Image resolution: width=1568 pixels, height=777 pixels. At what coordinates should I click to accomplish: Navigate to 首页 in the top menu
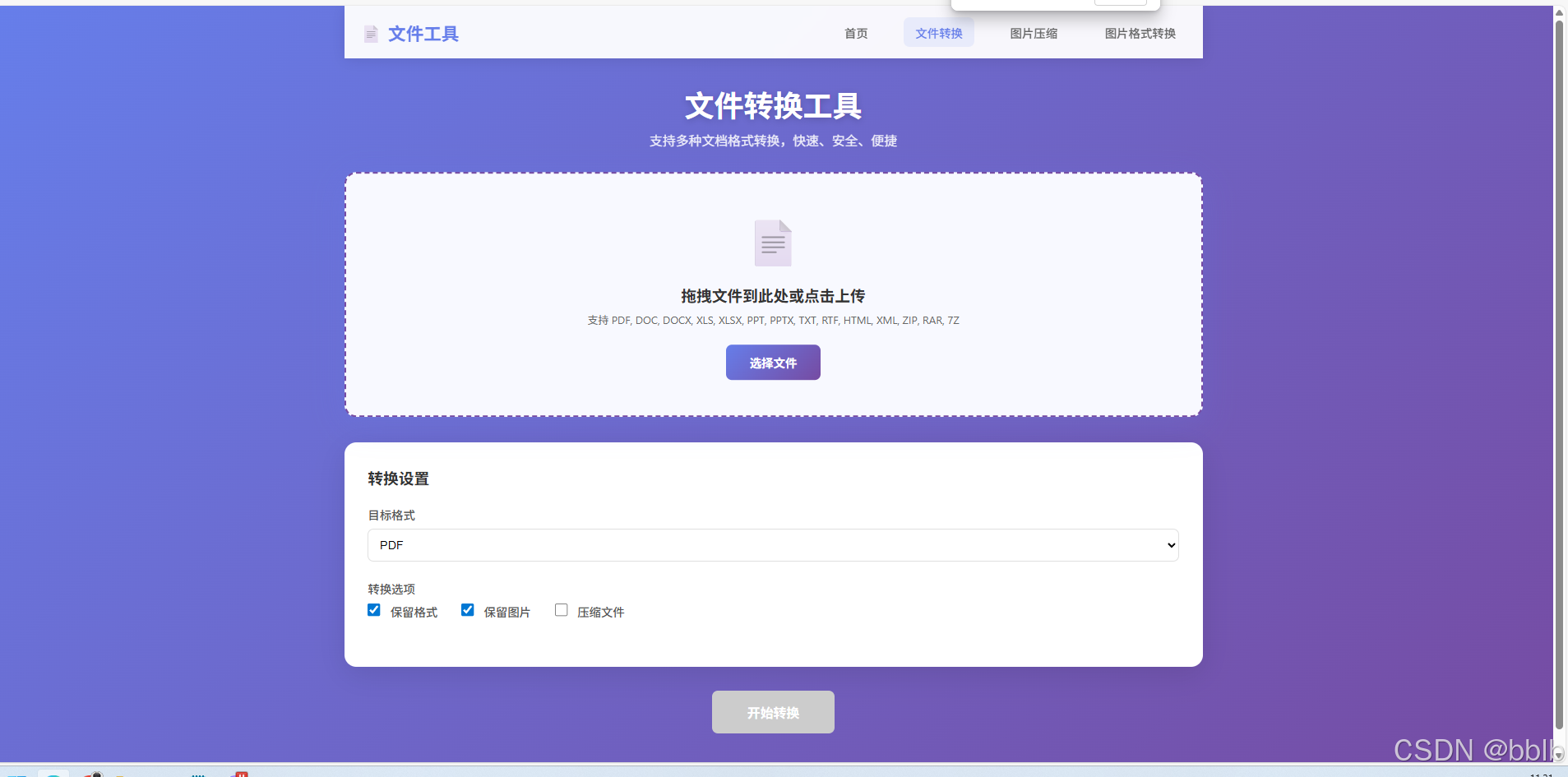tap(855, 34)
